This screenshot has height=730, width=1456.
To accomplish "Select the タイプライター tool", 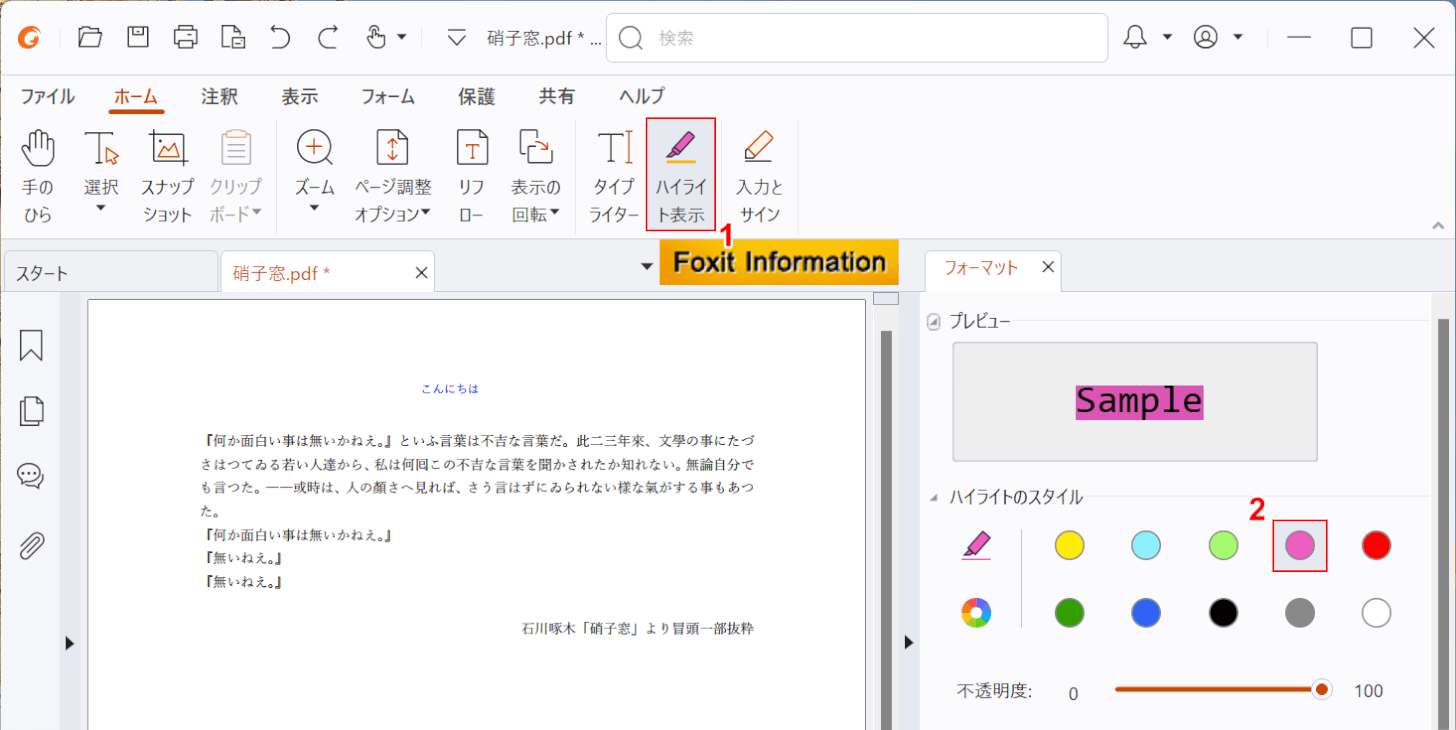I will tap(614, 176).
